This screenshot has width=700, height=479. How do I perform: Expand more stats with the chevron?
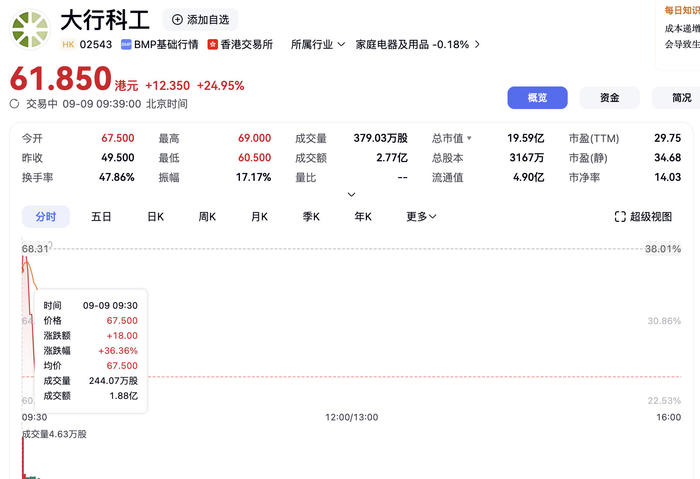(351, 194)
